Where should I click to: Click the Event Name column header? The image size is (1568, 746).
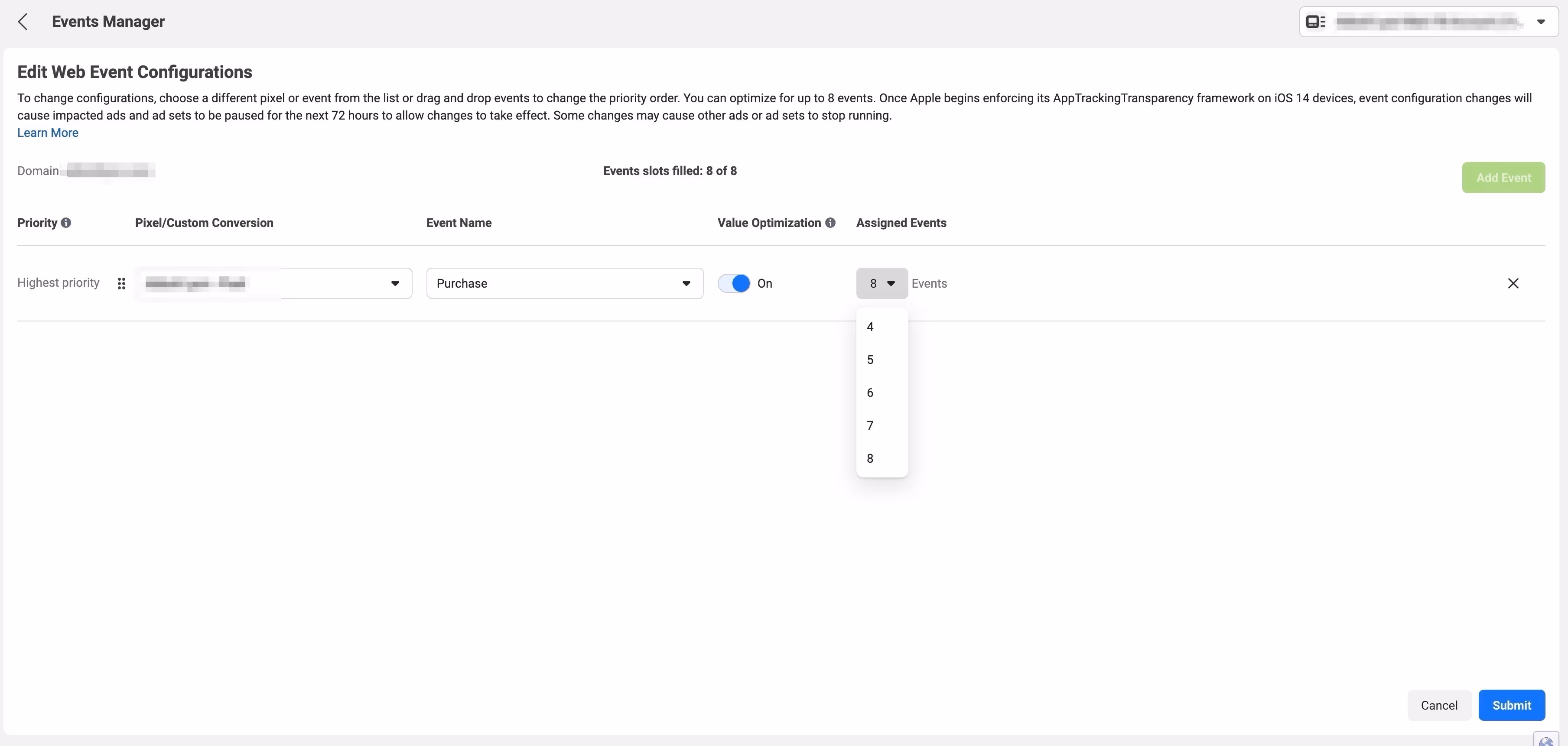tap(459, 223)
